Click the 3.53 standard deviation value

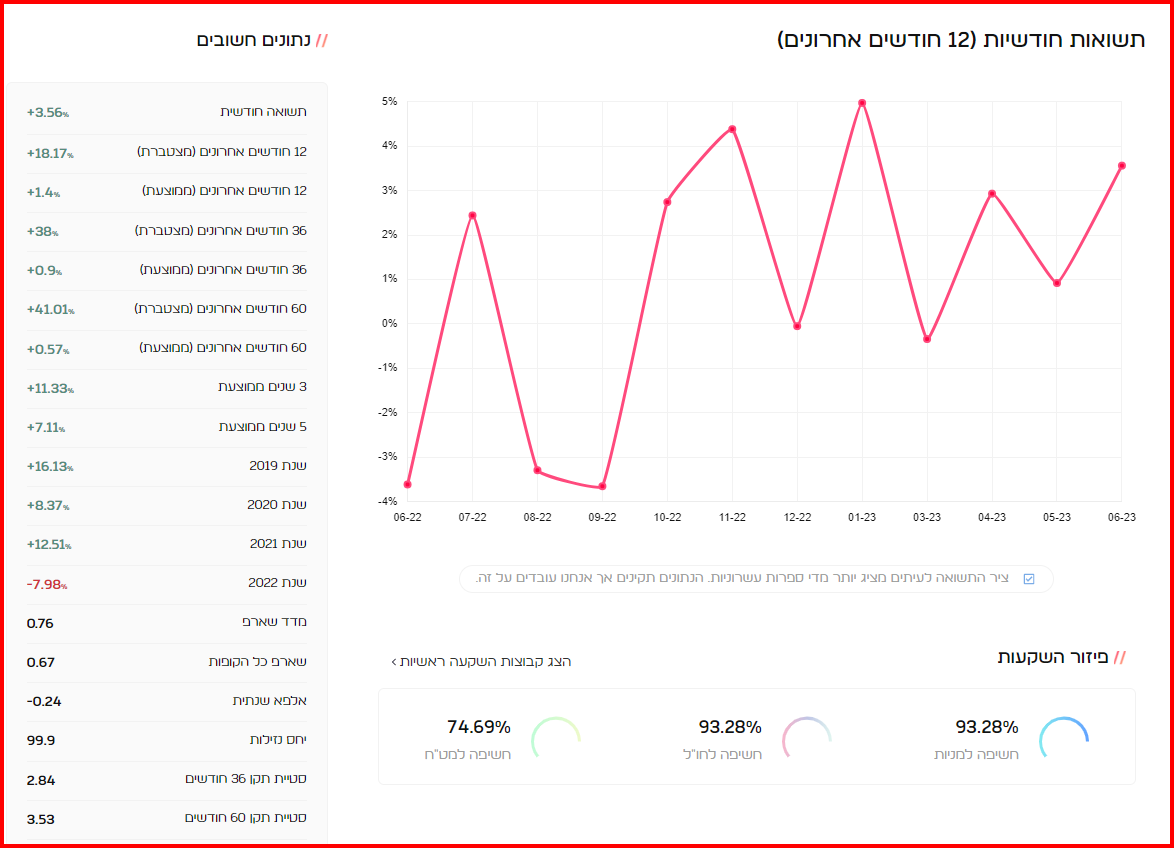[x=40, y=820]
